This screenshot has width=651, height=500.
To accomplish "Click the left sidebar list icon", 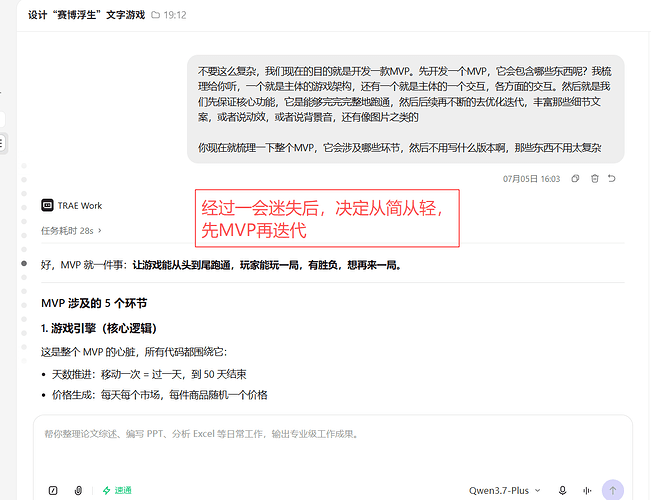I will (x=2, y=143).
